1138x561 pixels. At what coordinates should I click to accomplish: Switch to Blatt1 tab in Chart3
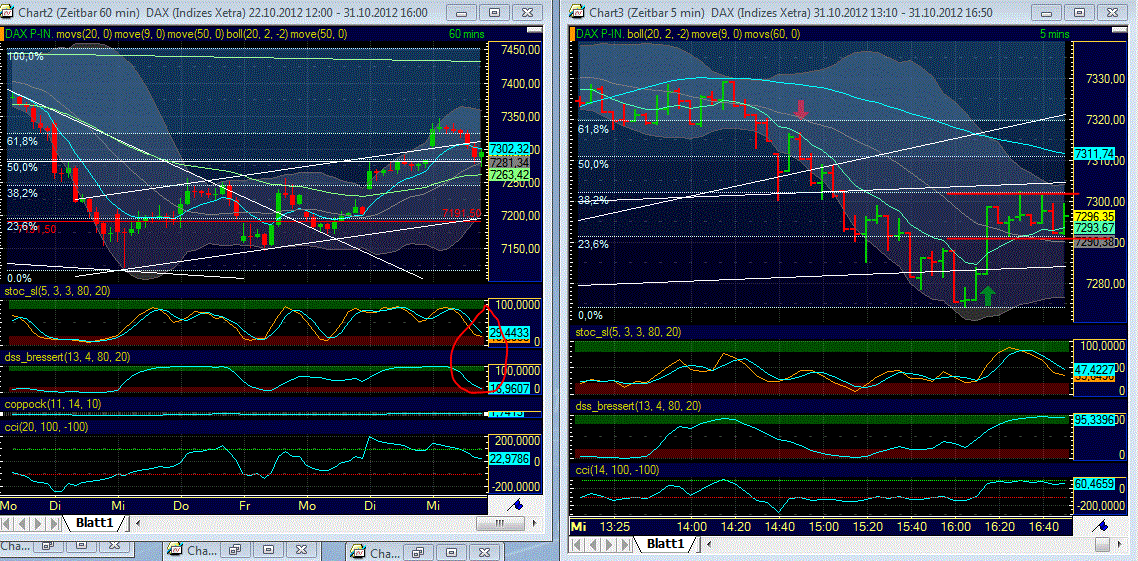(665, 543)
